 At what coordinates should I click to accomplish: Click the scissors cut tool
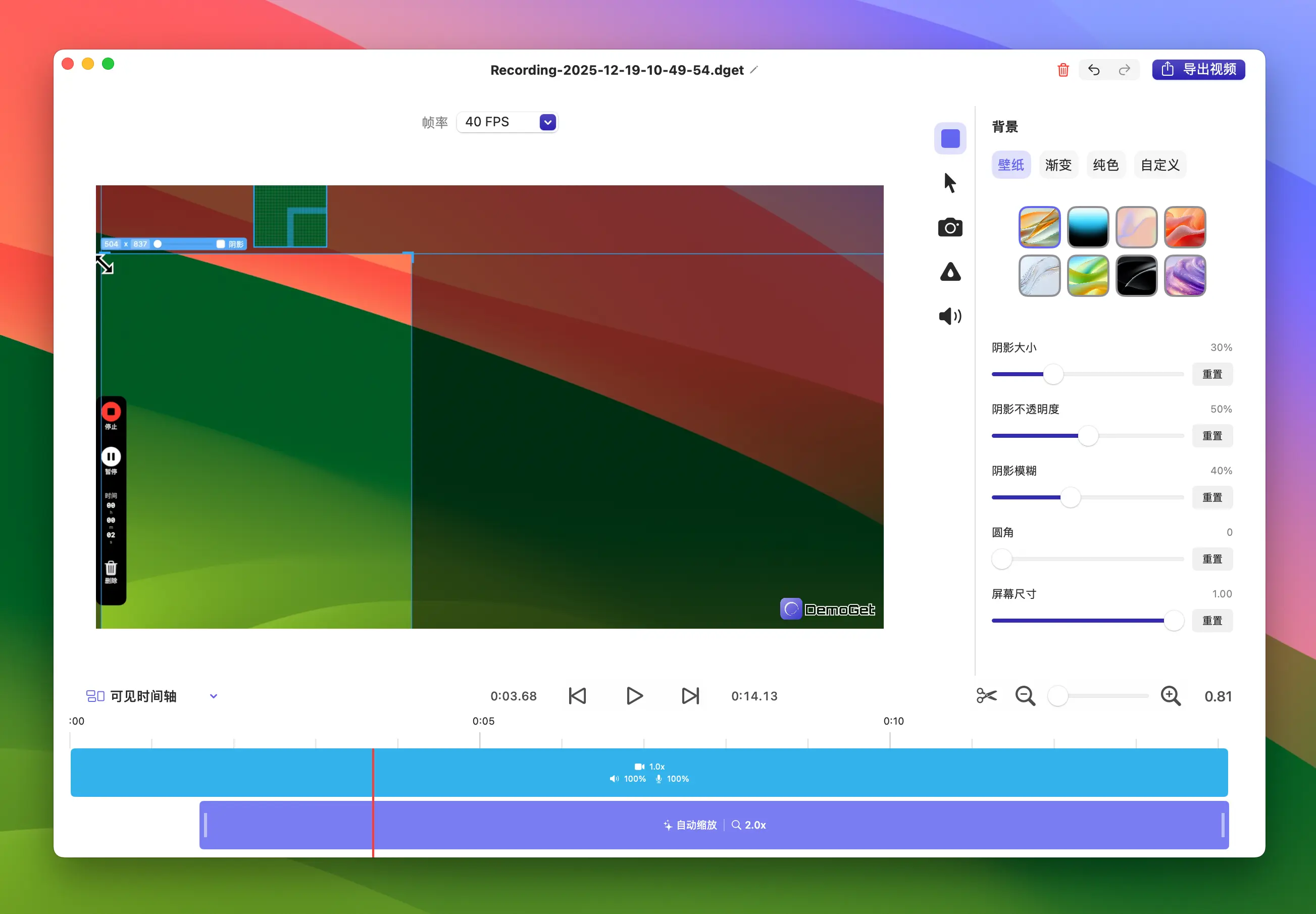[986, 696]
